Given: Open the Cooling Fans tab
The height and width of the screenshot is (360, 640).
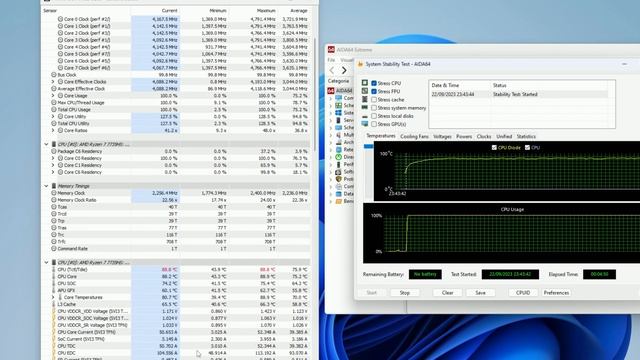Looking at the screenshot, I should point(414,136).
